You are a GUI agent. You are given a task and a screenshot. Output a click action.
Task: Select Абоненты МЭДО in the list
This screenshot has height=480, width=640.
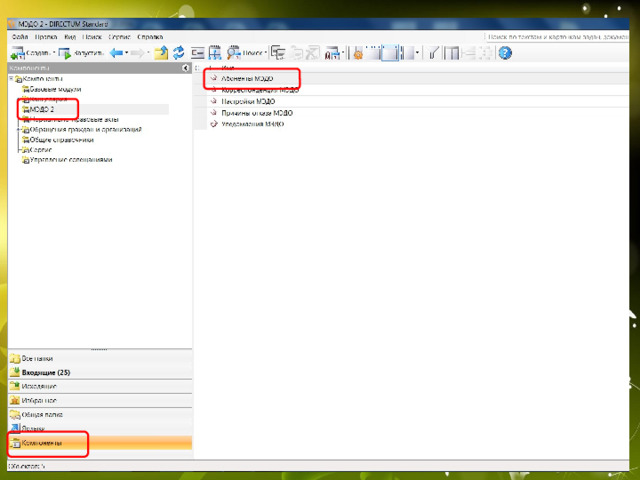[246, 78]
